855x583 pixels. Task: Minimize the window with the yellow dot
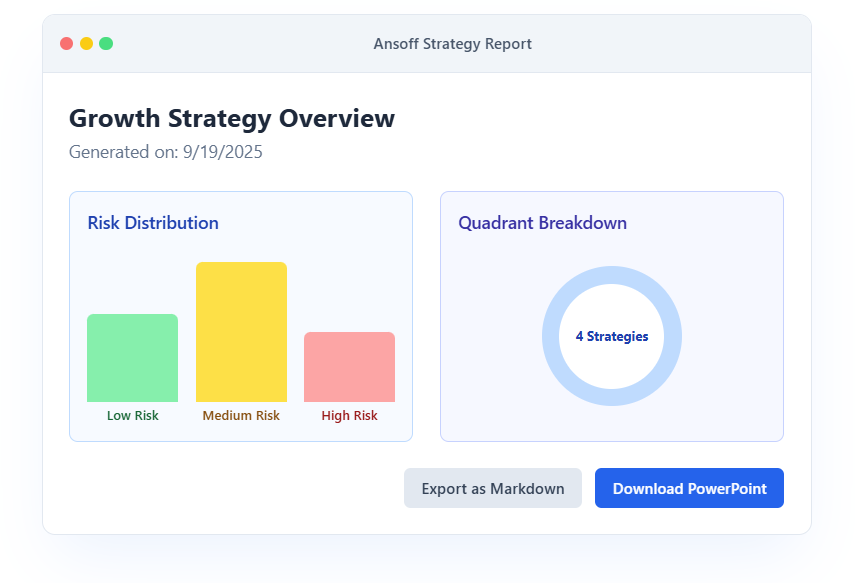pos(86,44)
